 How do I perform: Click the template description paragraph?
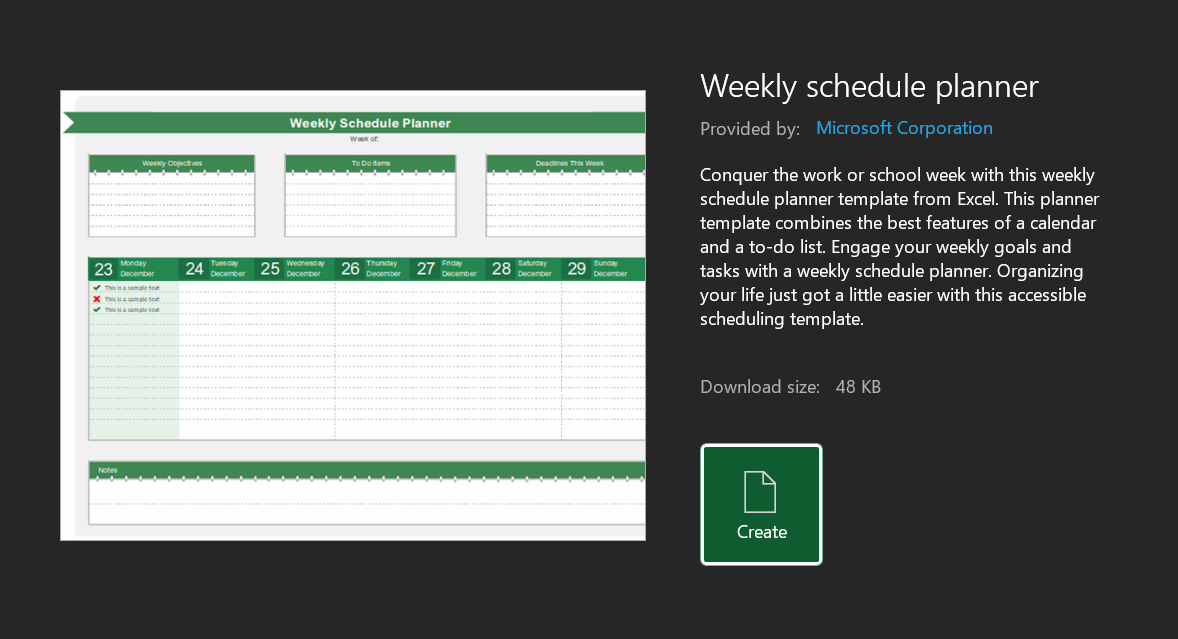(898, 246)
